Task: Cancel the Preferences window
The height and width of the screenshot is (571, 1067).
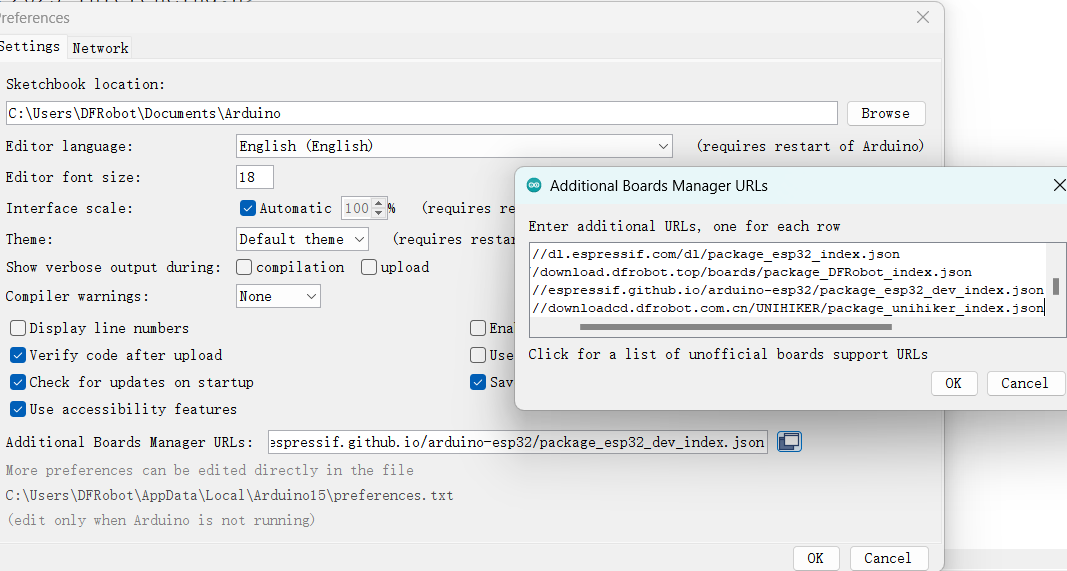Action: (887, 558)
